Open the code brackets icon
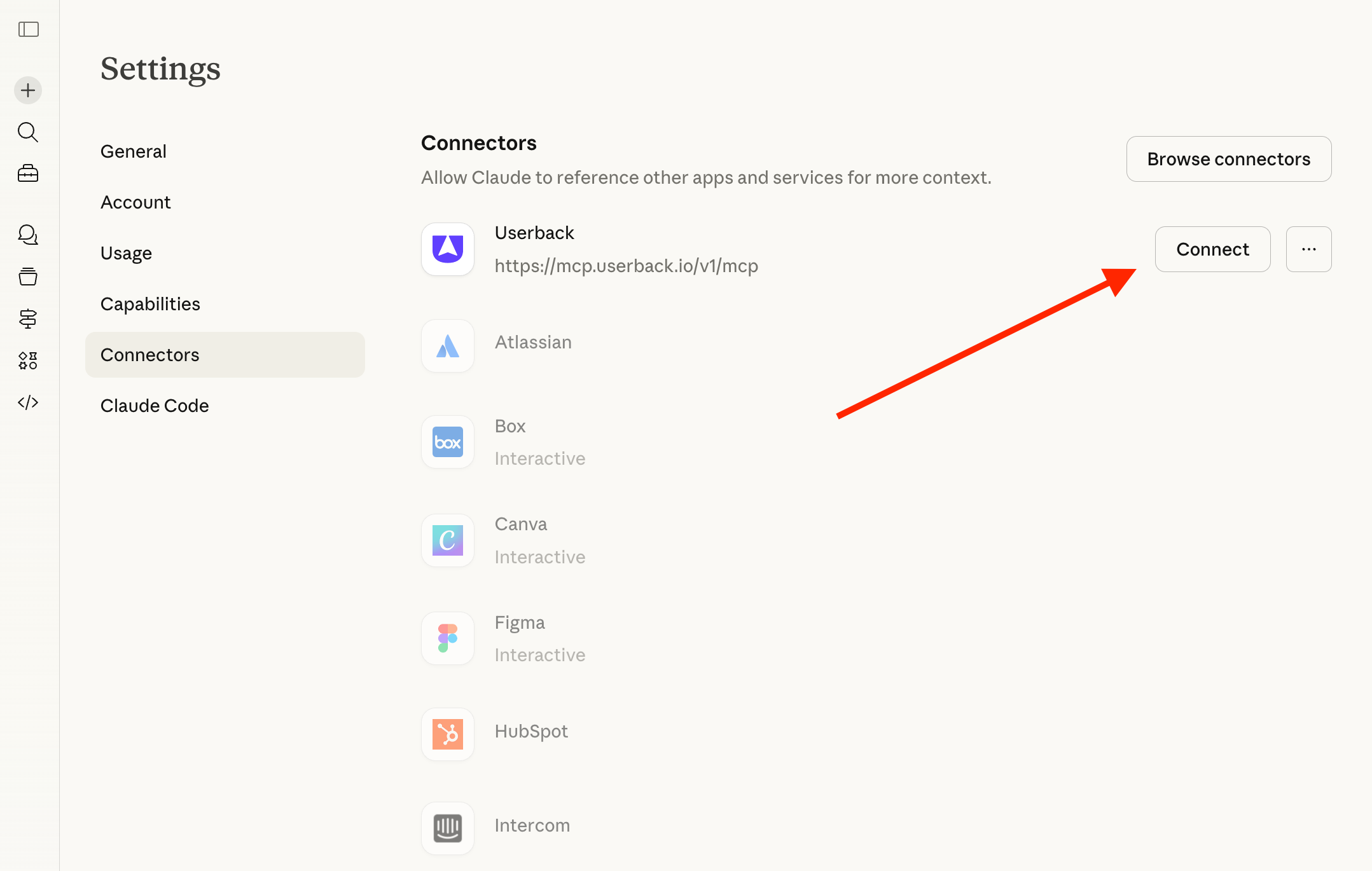1372x871 pixels. pos(28,402)
